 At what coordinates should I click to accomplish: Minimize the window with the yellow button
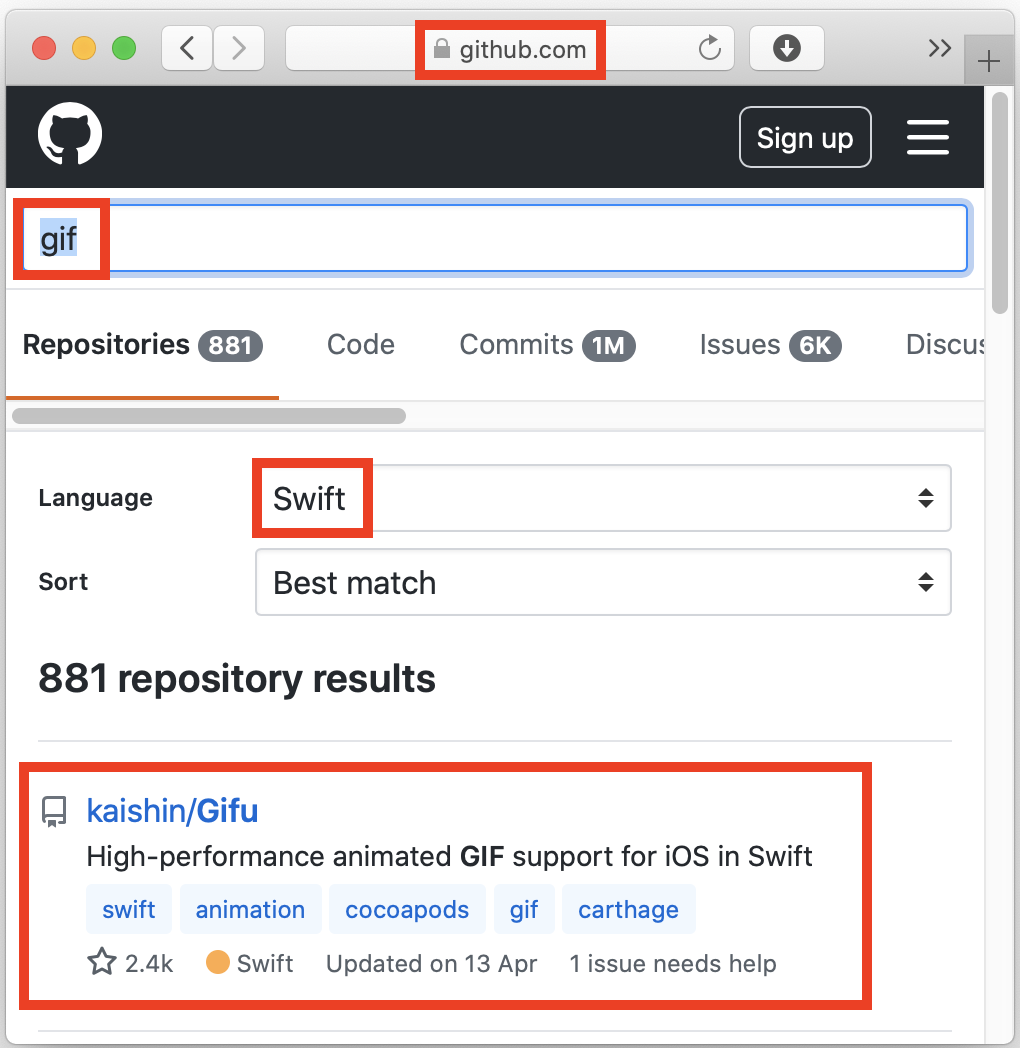(84, 48)
